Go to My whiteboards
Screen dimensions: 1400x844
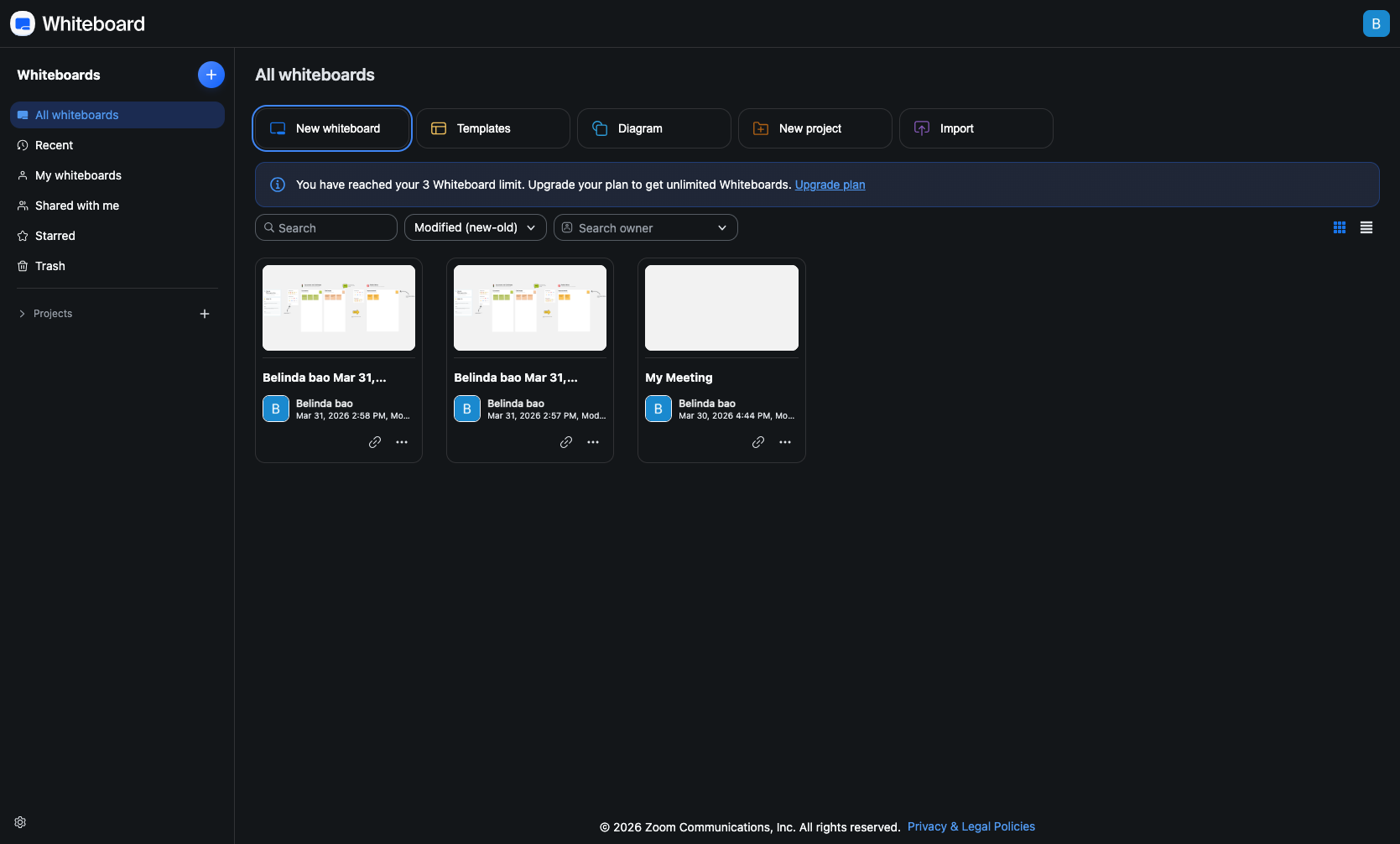coord(117,175)
